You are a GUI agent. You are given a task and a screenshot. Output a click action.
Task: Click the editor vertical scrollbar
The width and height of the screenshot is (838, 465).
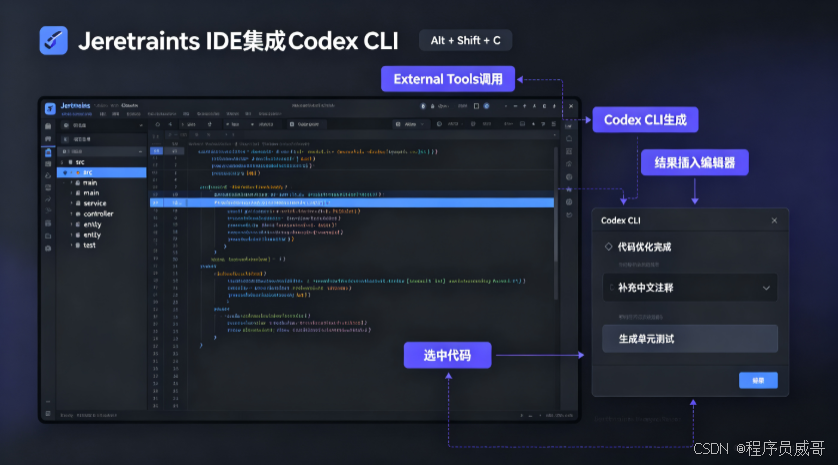pos(556,224)
